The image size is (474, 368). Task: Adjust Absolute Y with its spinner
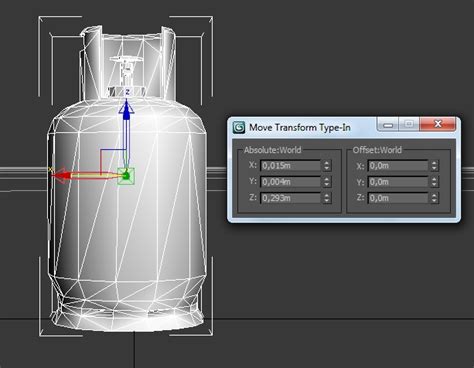point(327,182)
